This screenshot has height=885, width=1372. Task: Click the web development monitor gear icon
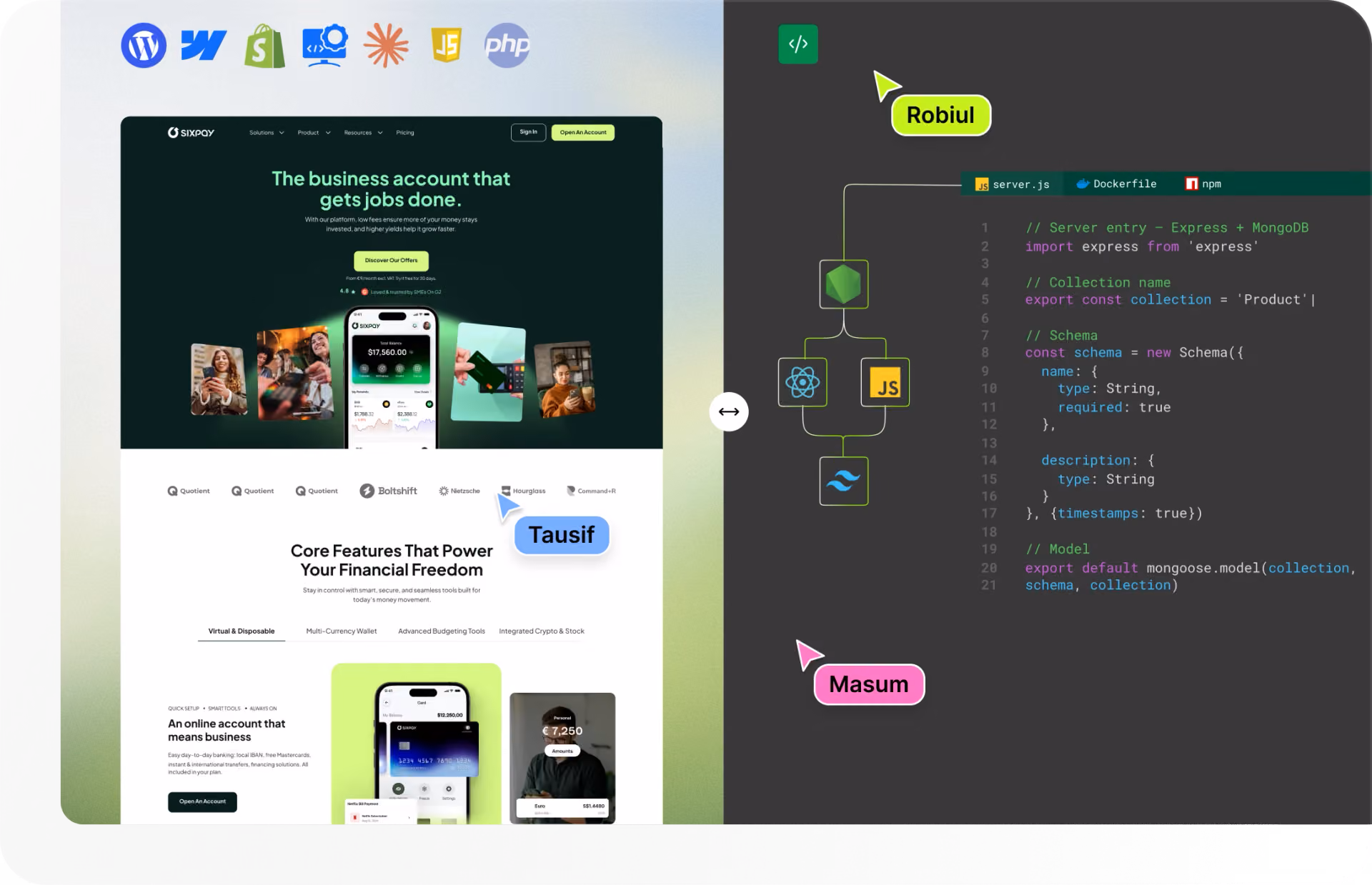coord(325,46)
